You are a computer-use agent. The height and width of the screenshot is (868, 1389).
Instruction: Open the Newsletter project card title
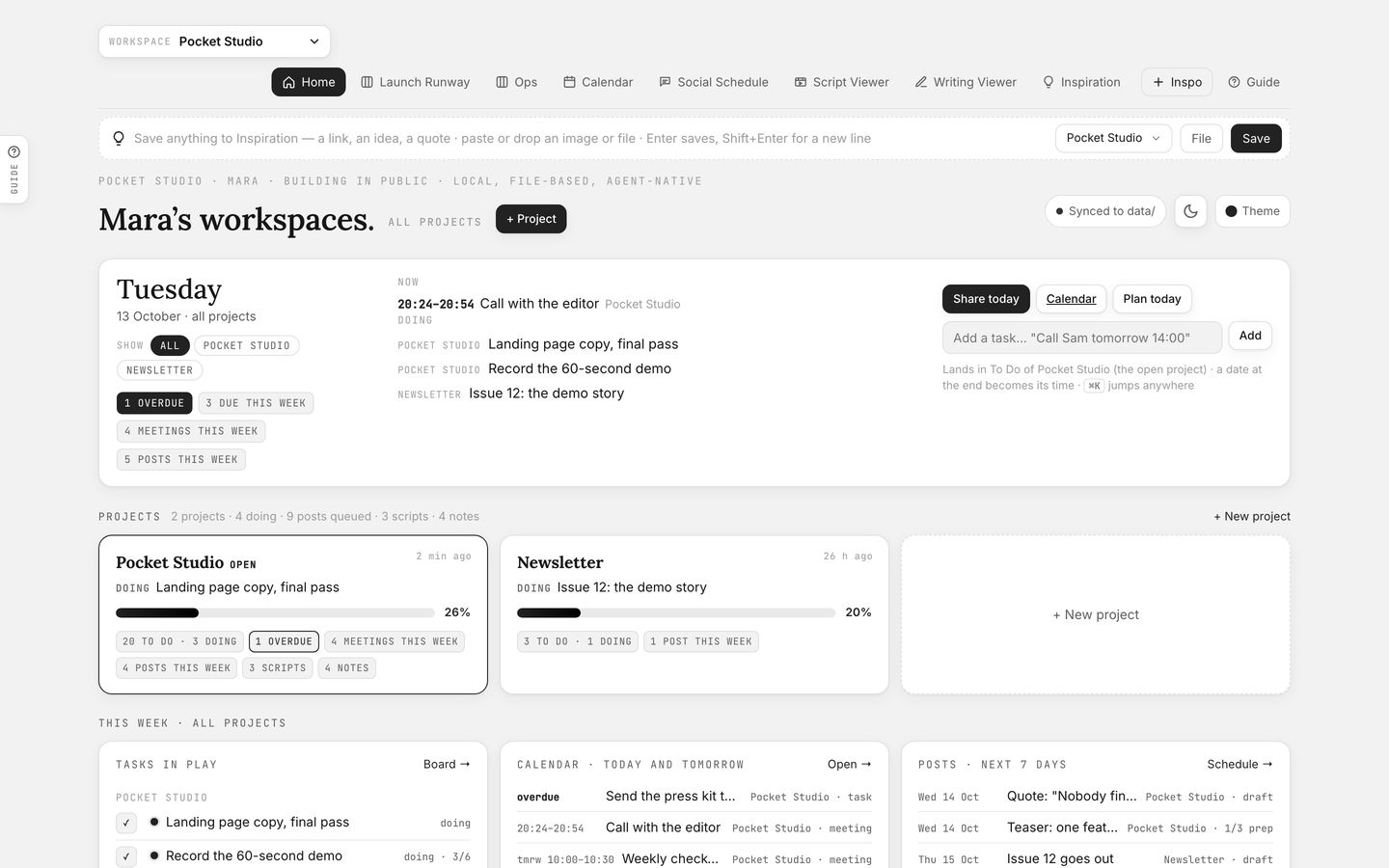tap(559, 562)
